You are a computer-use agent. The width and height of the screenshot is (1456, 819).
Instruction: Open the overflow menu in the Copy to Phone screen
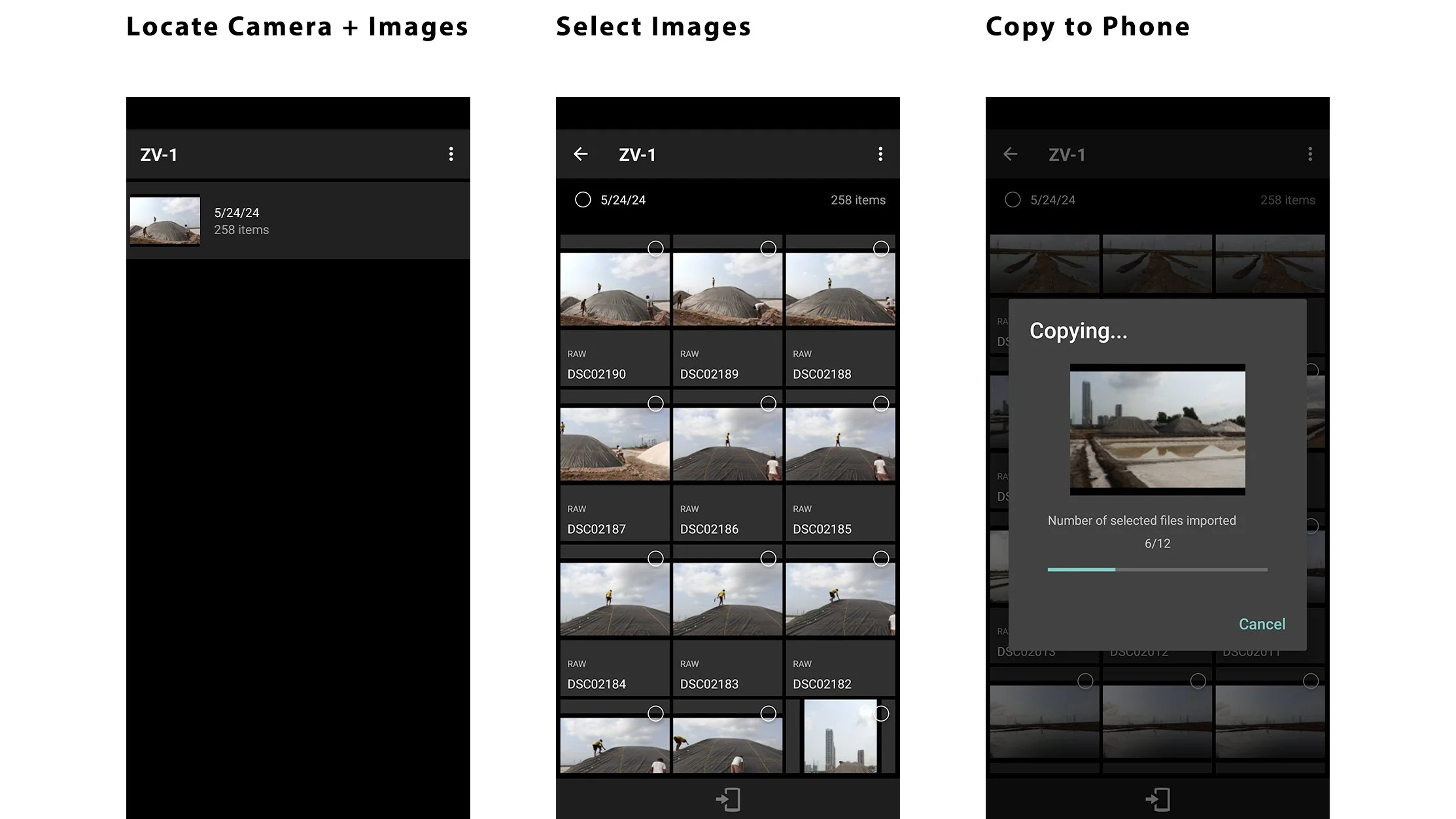(1310, 154)
